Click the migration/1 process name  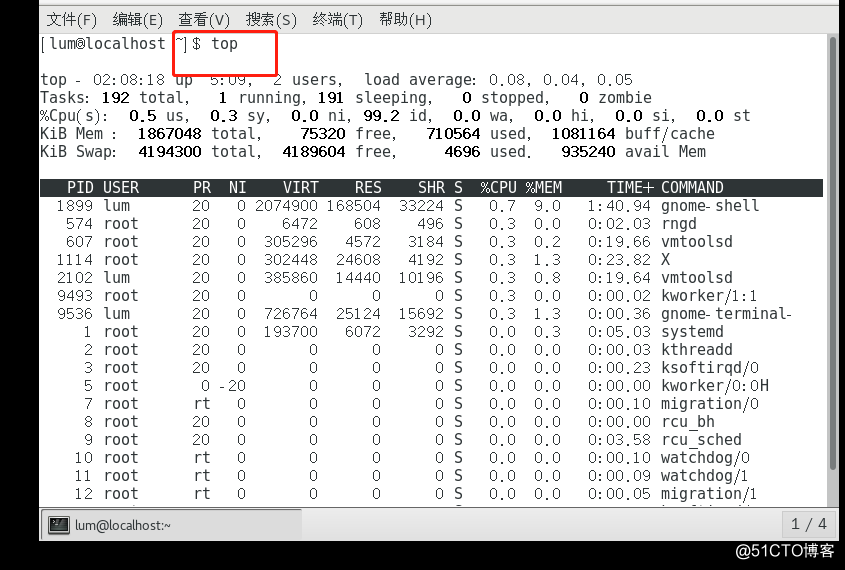709,493
